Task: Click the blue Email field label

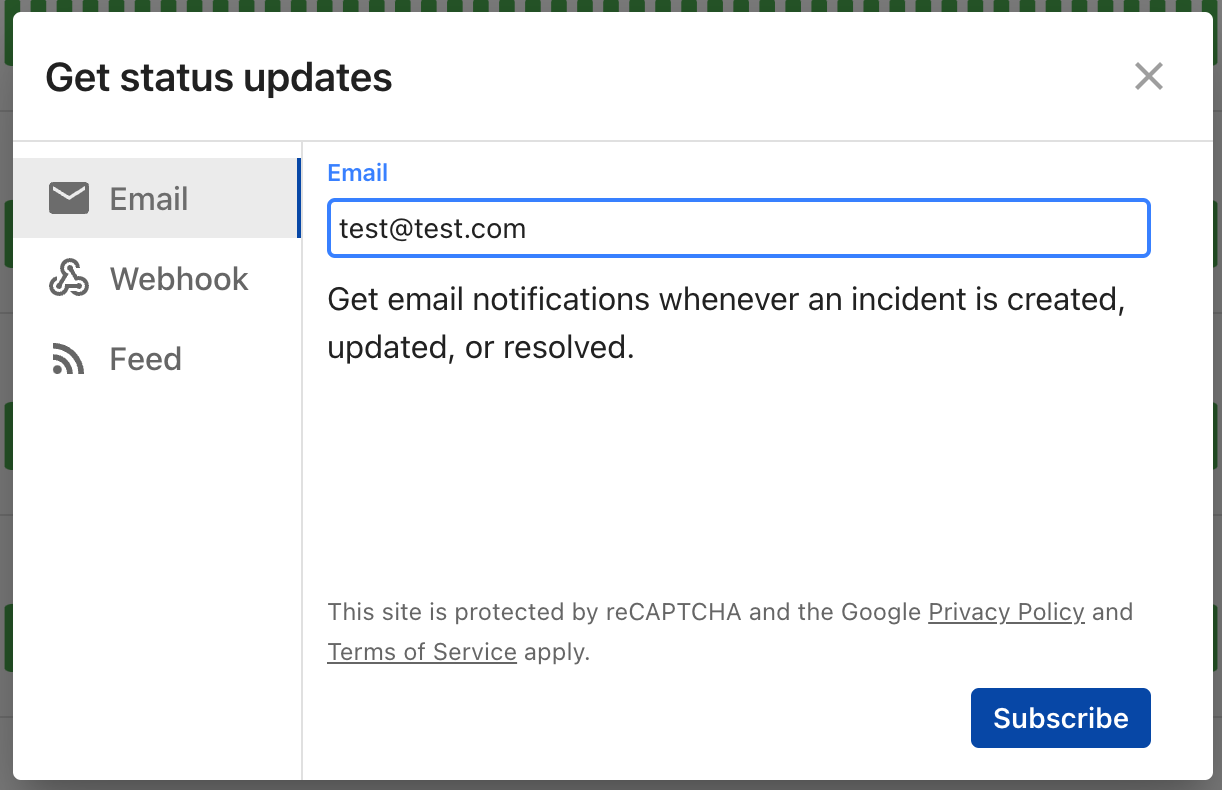Action: pos(358,173)
